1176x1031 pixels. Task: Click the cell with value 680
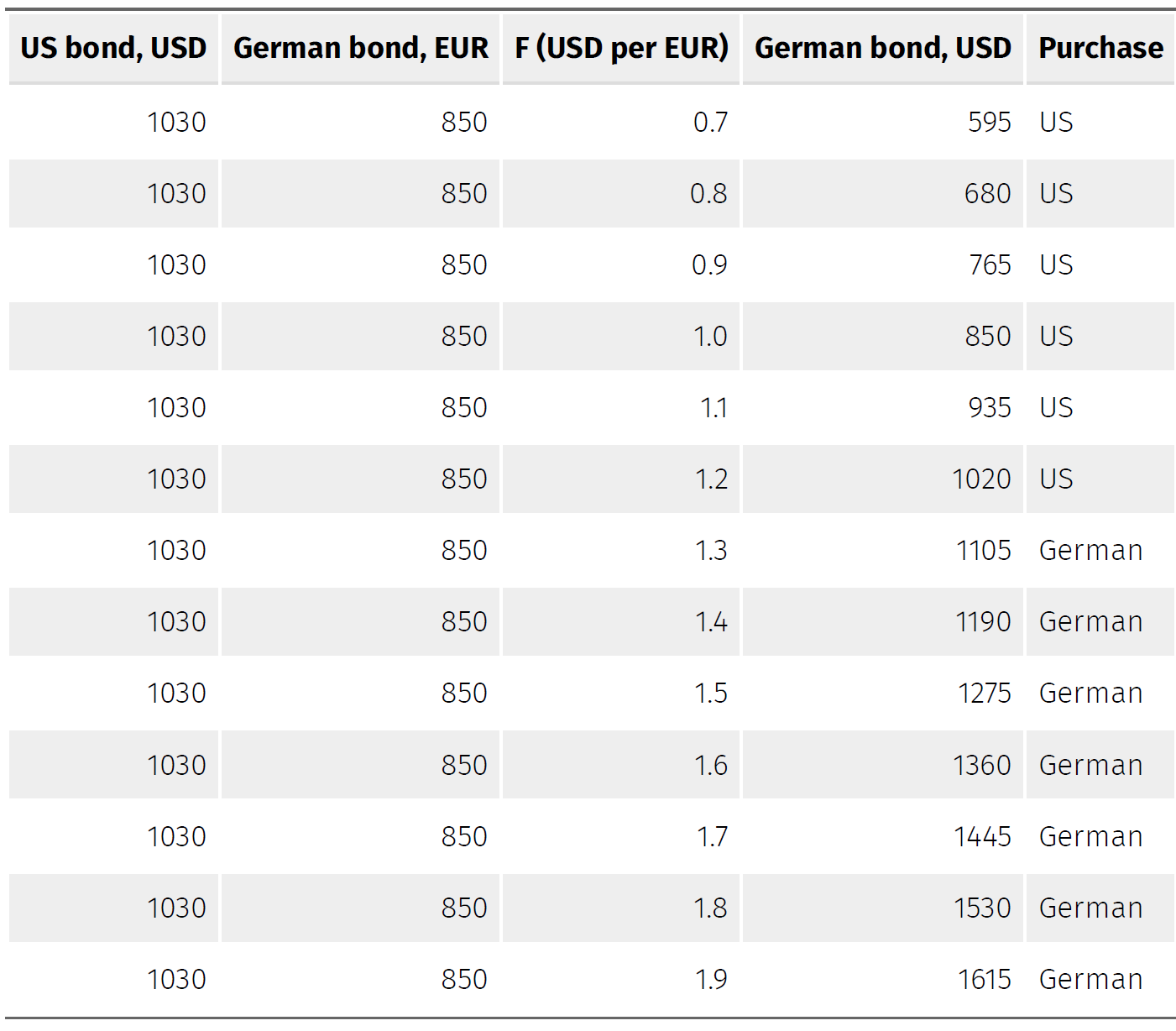987,194
